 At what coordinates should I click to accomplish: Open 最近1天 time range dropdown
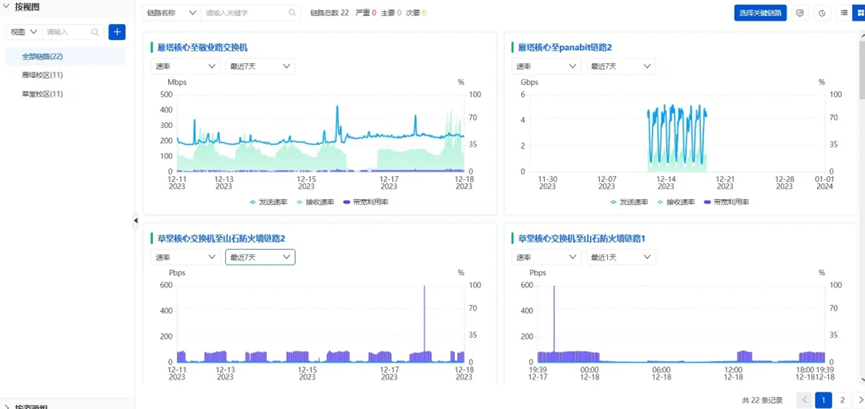(619, 257)
